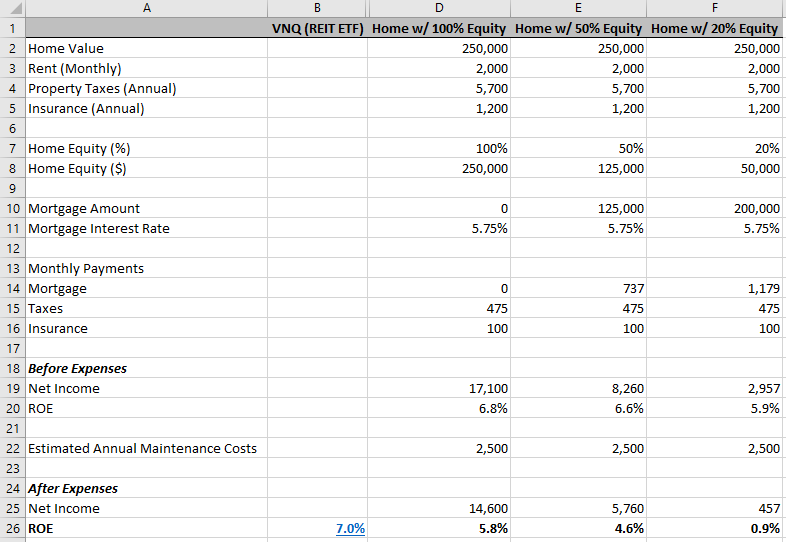The image size is (786, 542).
Task: Click the VNQ (REIT ETF) header cell
Action: pos(317,28)
